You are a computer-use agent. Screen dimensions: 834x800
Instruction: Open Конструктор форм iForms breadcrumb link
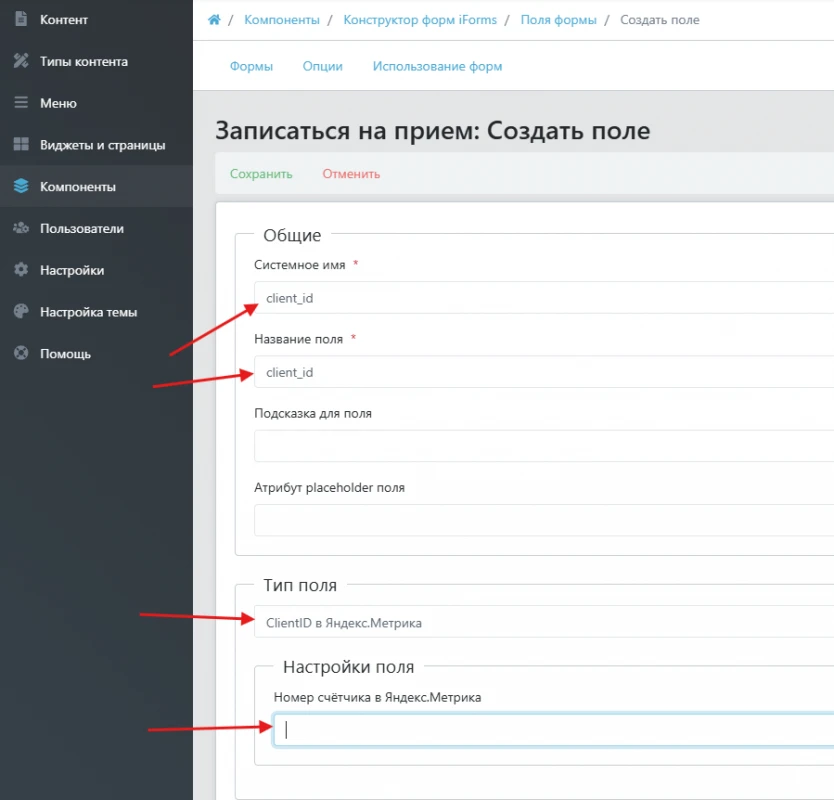click(420, 20)
